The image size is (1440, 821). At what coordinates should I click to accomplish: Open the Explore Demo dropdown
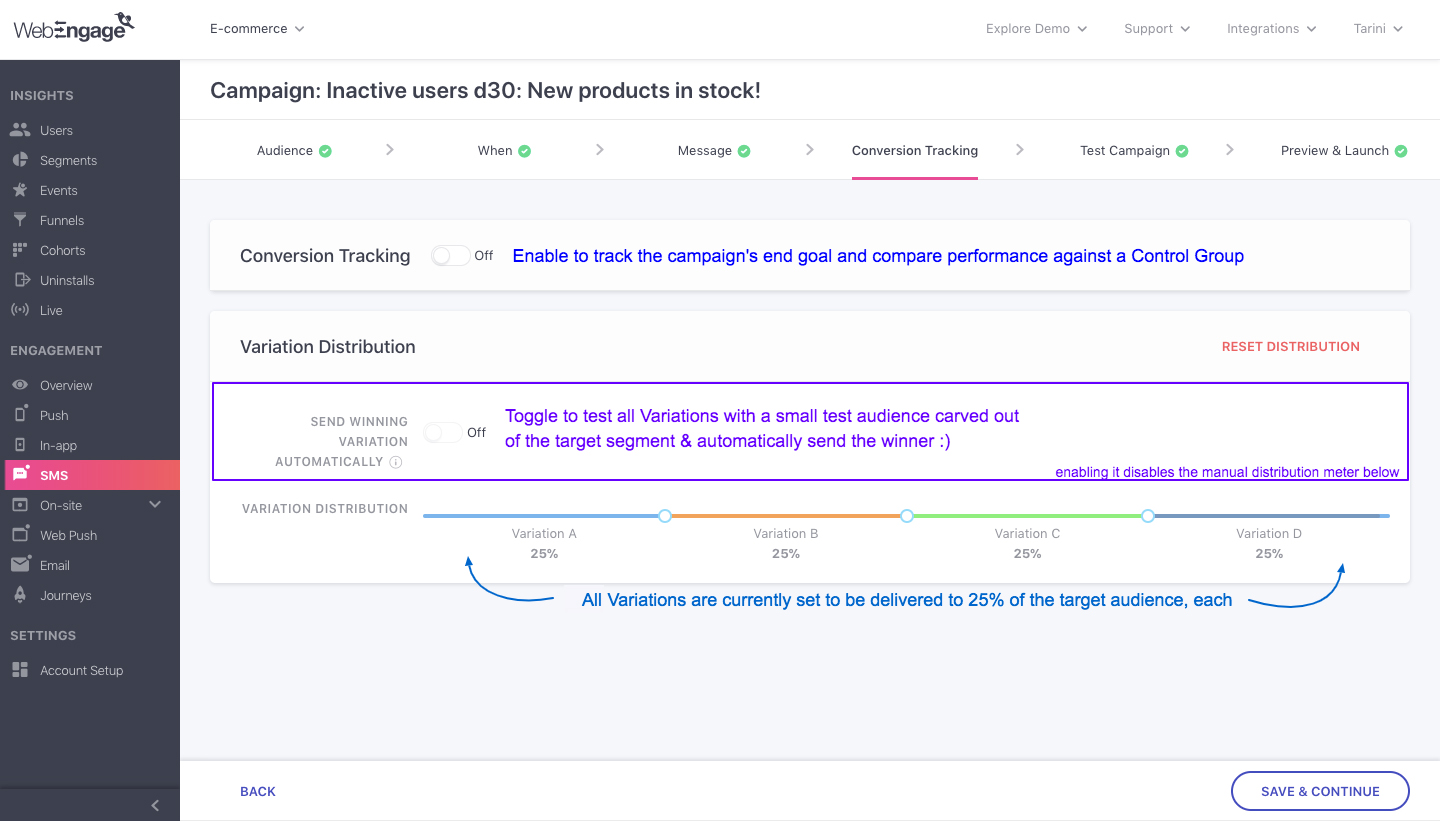click(1036, 29)
